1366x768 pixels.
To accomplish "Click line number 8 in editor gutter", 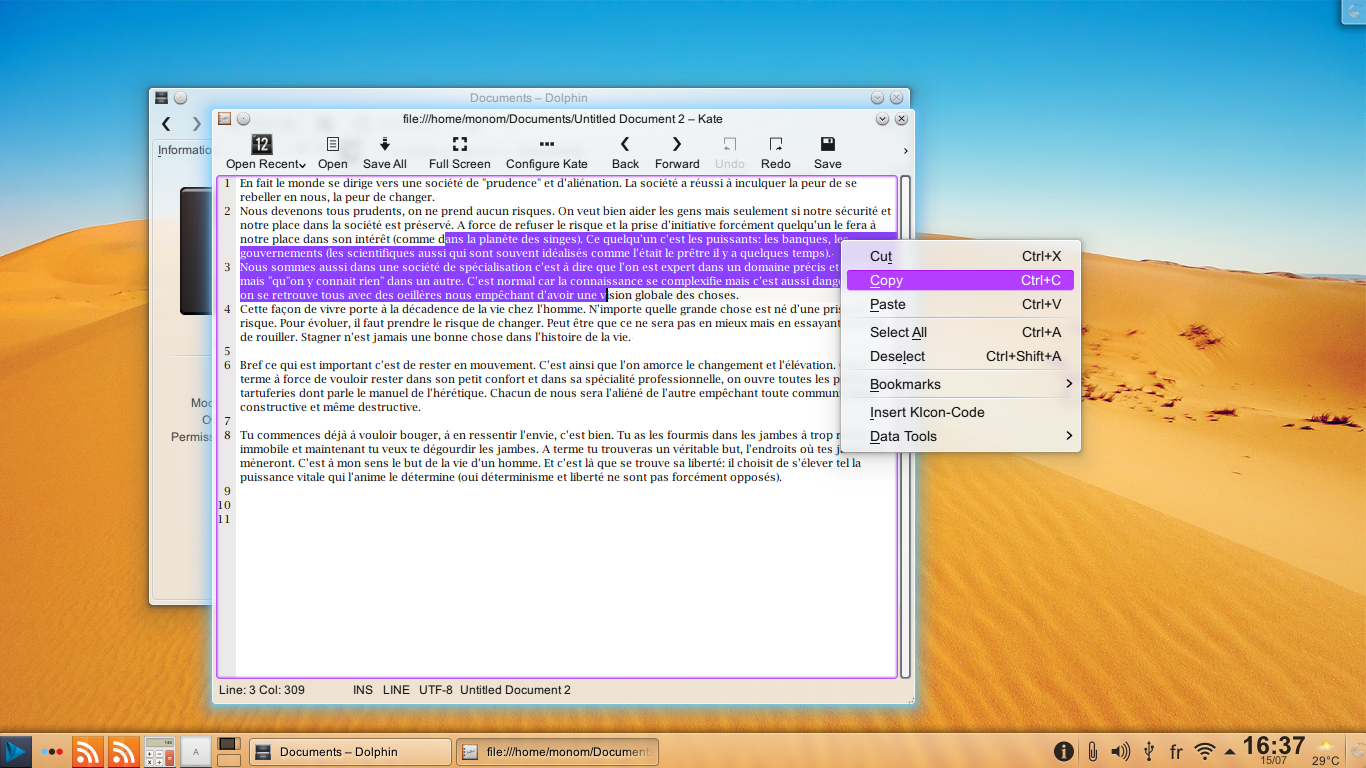I will [227, 435].
